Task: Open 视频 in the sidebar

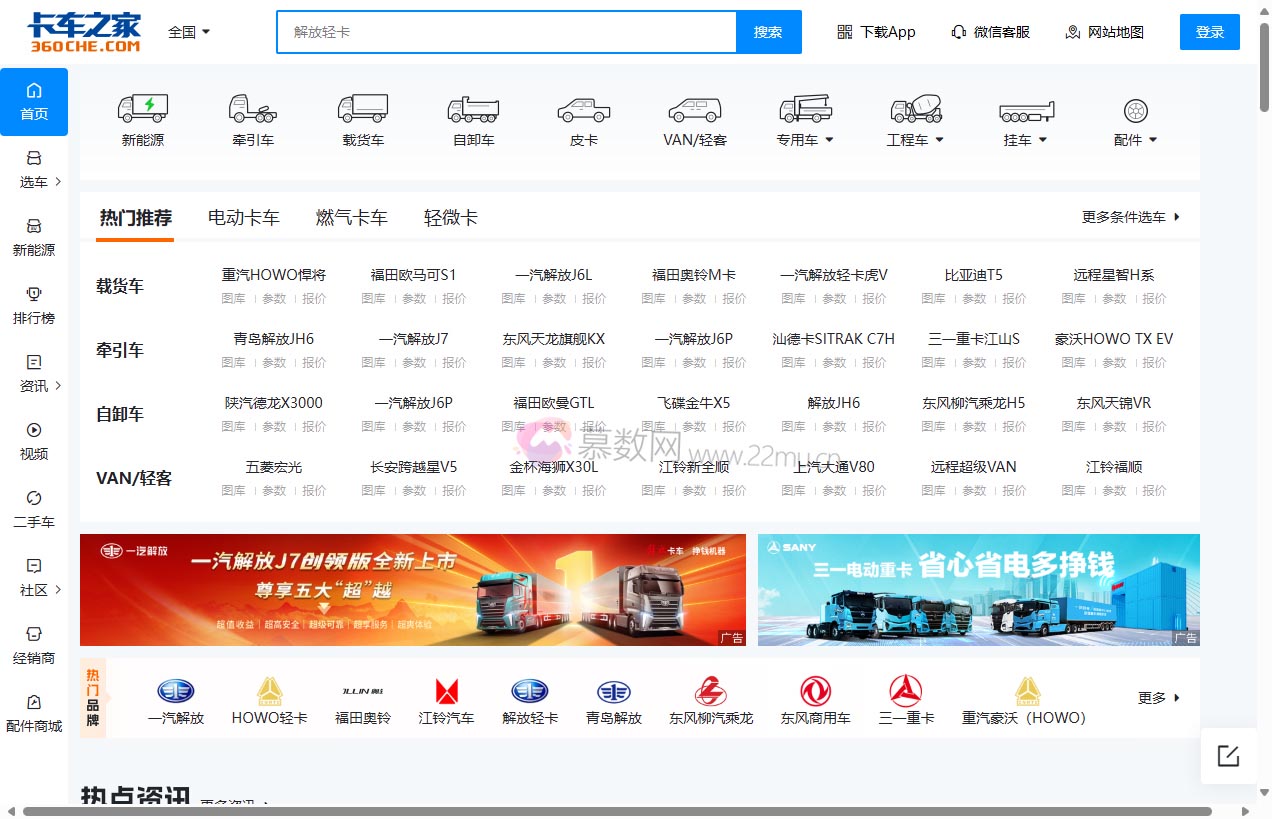Action: tap(34, 443)
